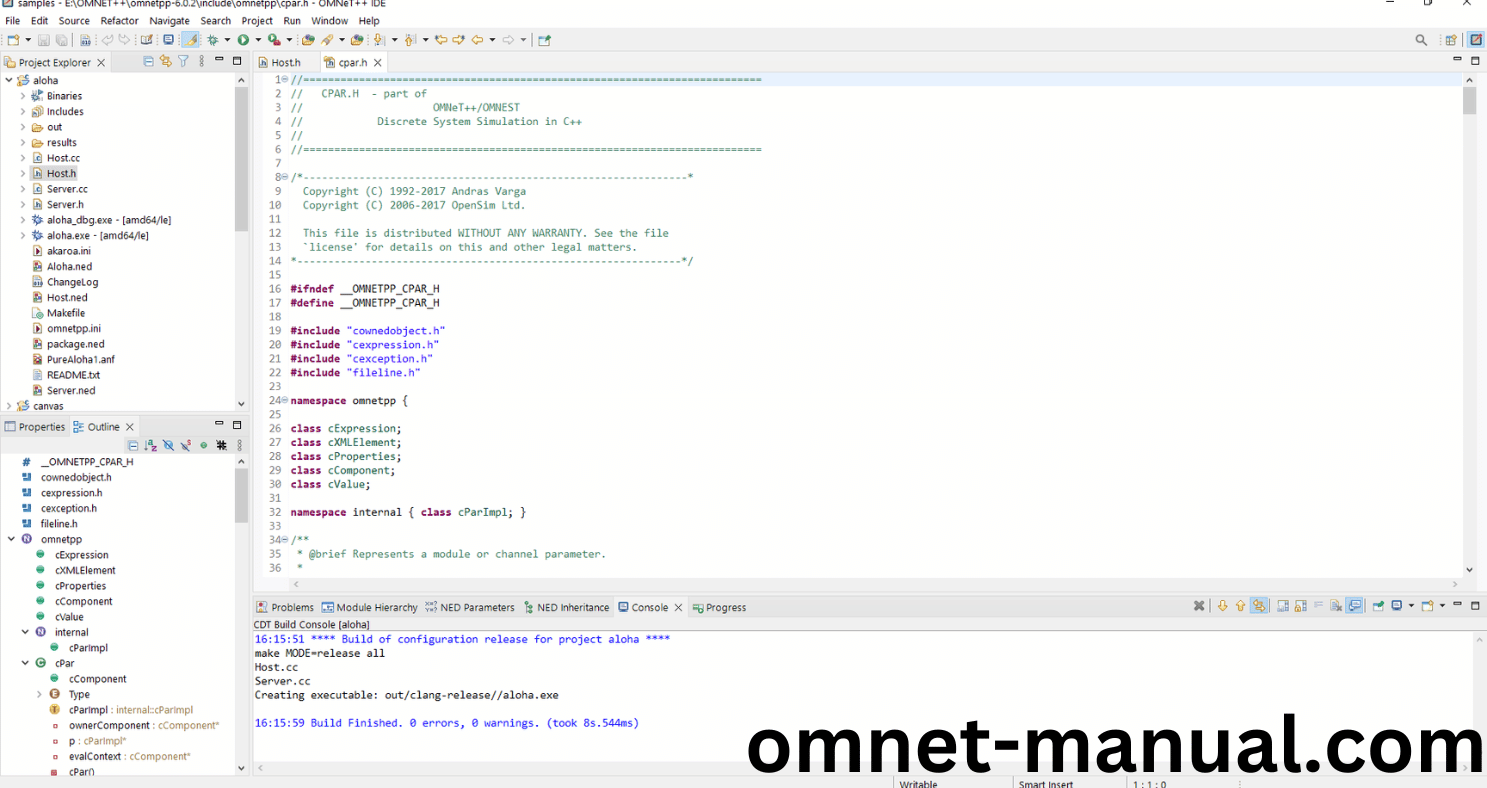Open the NED Parameters view tab
The image size is (1487, 788).
pos(470,607)
